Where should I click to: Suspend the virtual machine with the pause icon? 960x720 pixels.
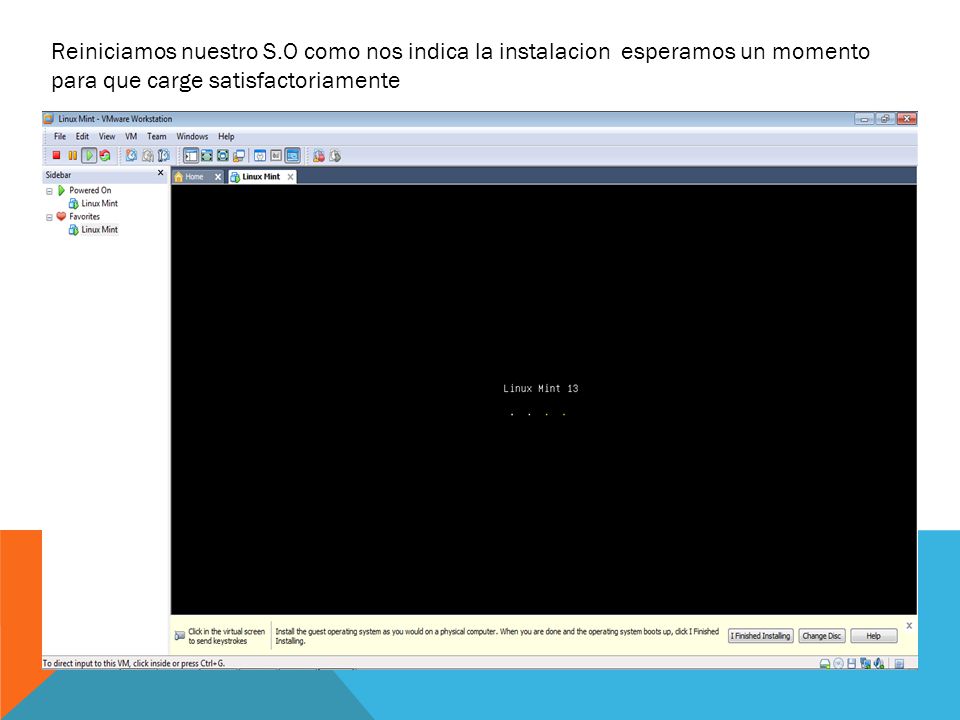point(72,156)
